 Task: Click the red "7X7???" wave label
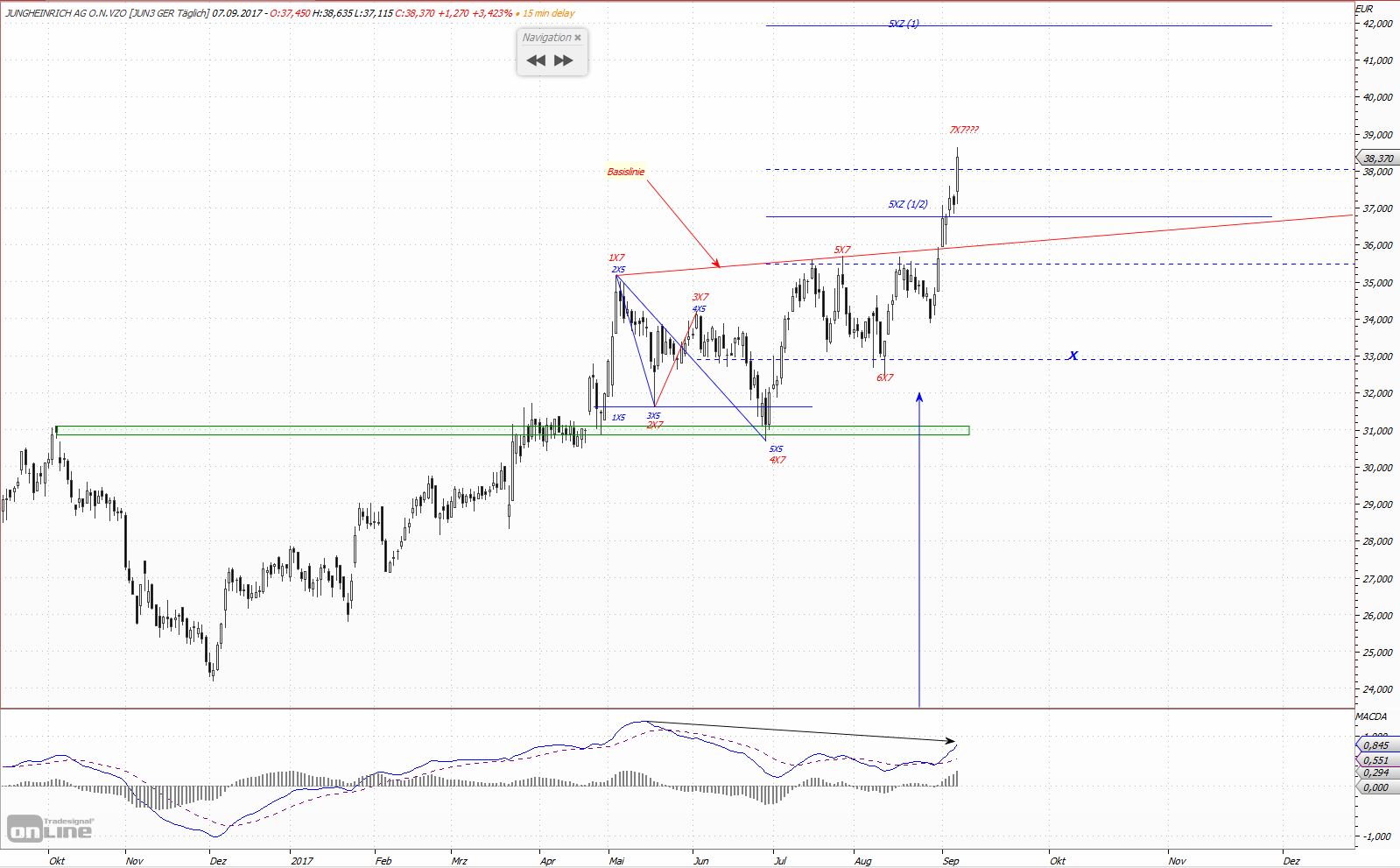(964, 130)
